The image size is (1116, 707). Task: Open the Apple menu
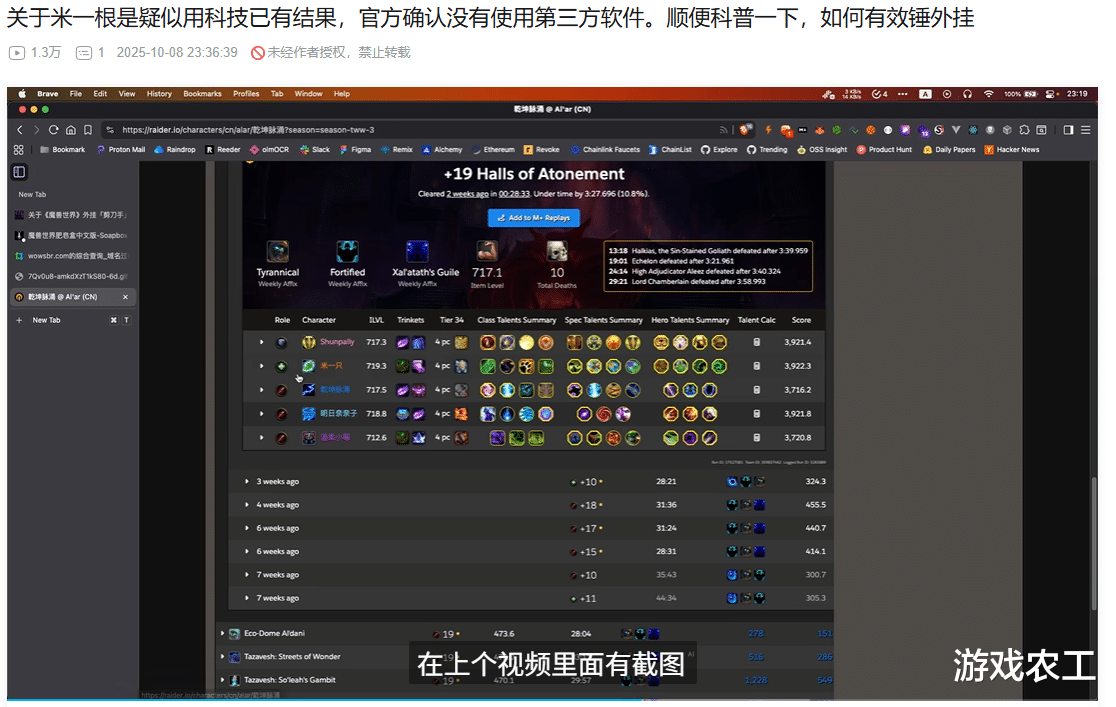[x=22, y=94]
